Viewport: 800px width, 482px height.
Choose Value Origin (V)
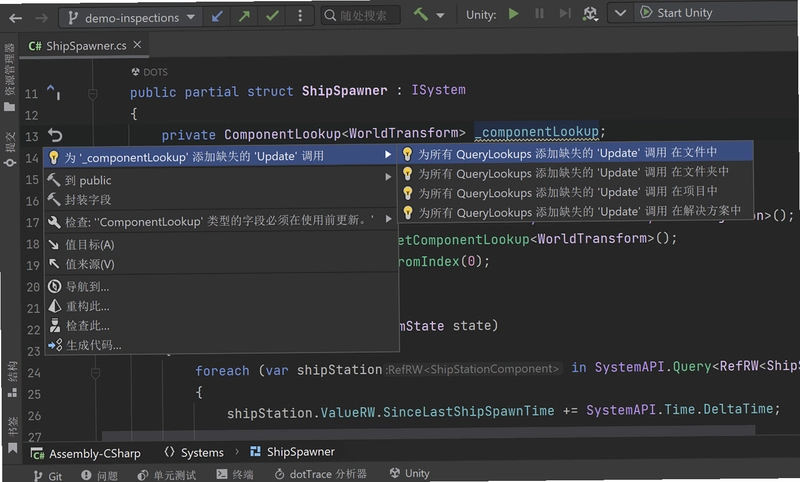pyautogui.click(x=220, y=264)
